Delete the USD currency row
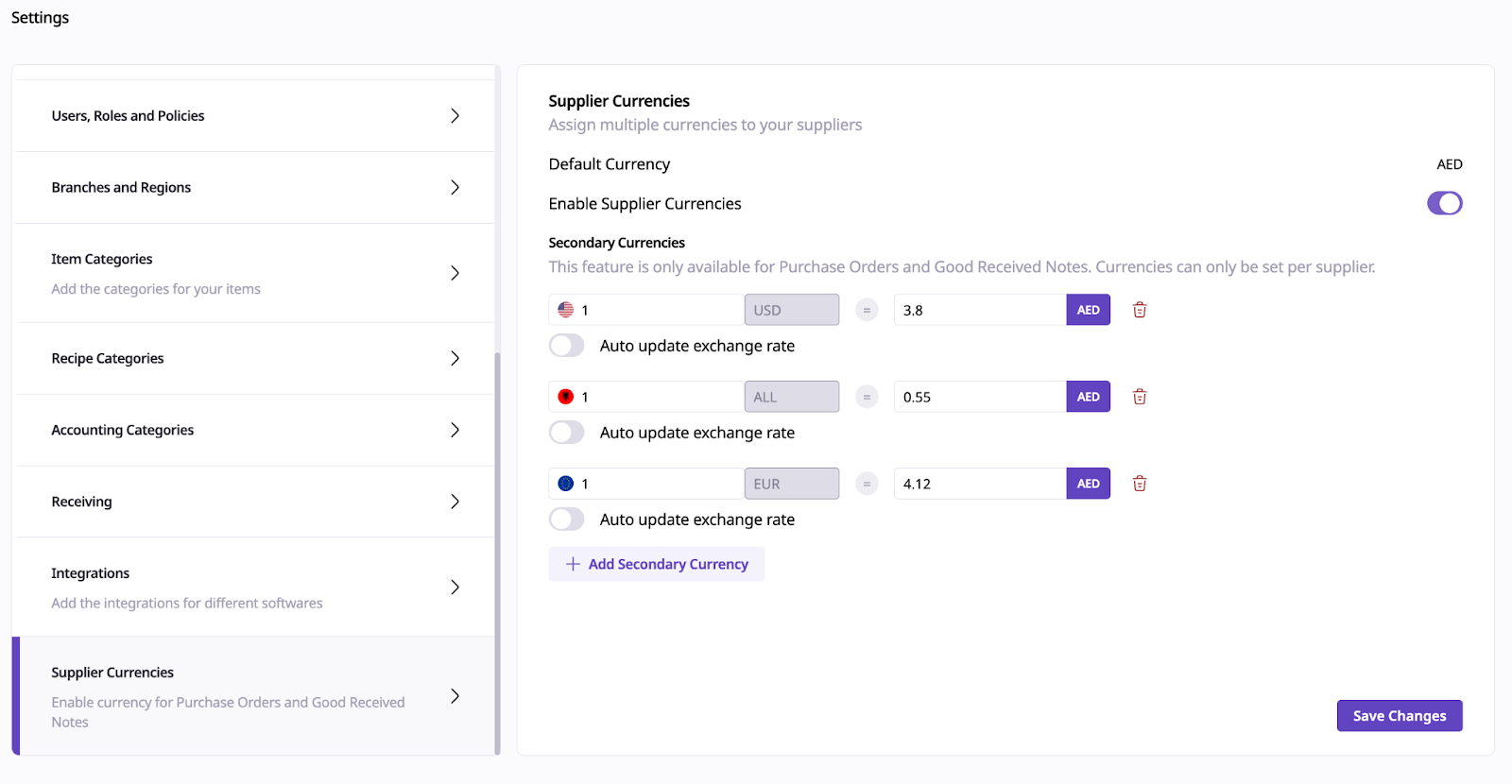 point(1140,310)
